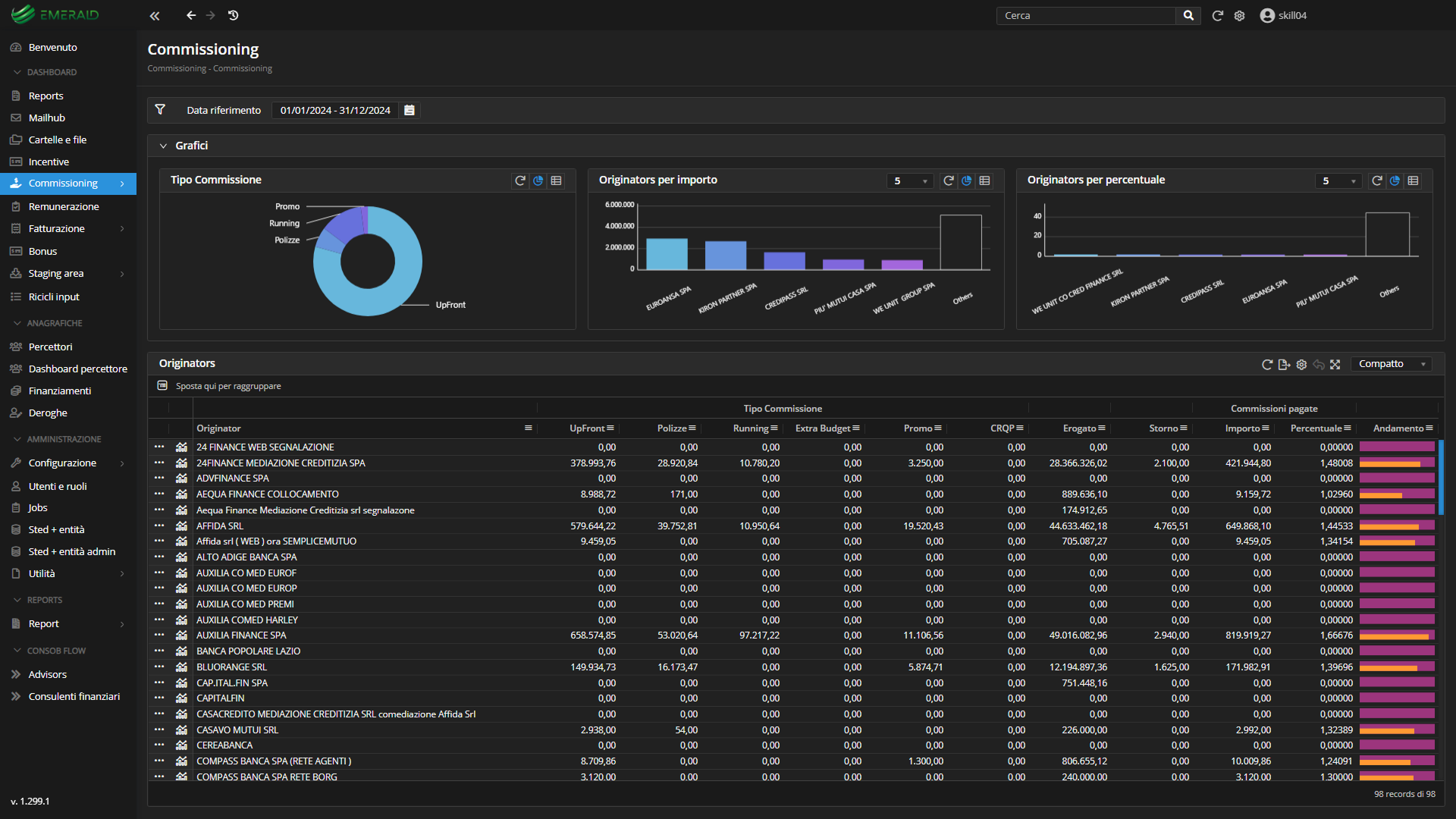Click the Andamento bar for AFFIDA SRL
1456x819 pixels.
click(x=1397, y=526)
